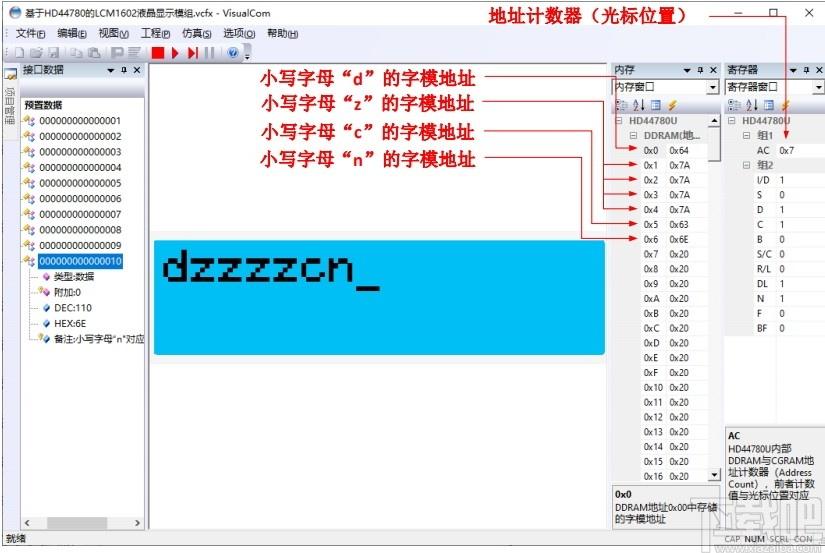The image size is (825, 553).
Task: Click the Save toolbar icon
Action: [54, 53]
